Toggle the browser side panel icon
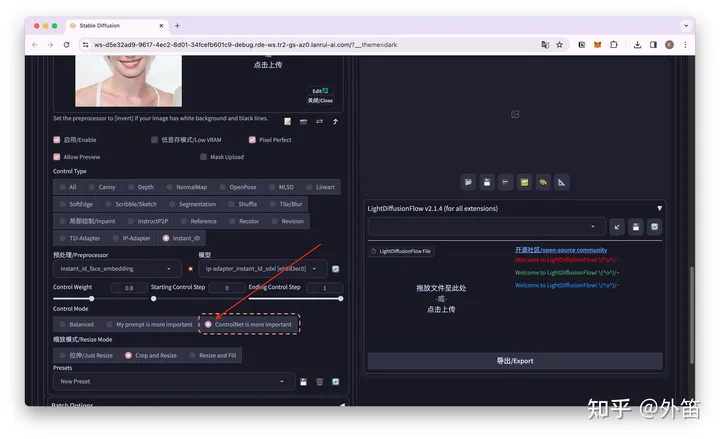Viewport: 720px width, 439px height. (x=653, y=45)
